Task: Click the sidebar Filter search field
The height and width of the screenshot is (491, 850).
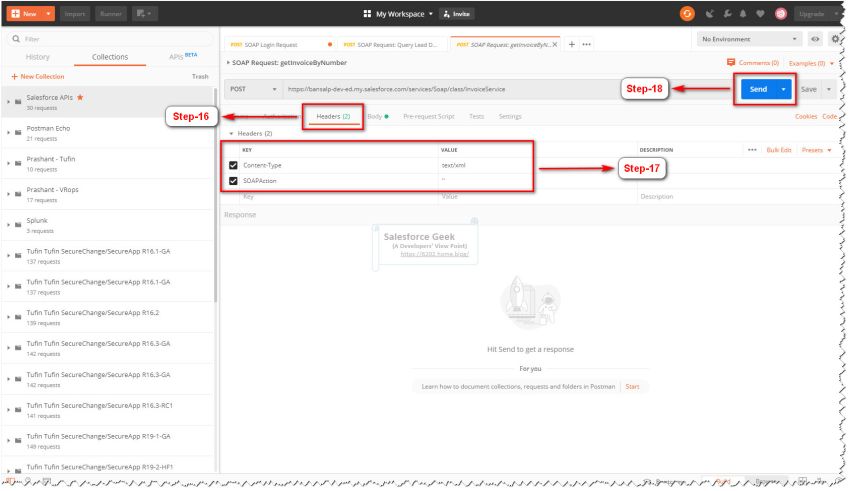Action: click(110, 39)
